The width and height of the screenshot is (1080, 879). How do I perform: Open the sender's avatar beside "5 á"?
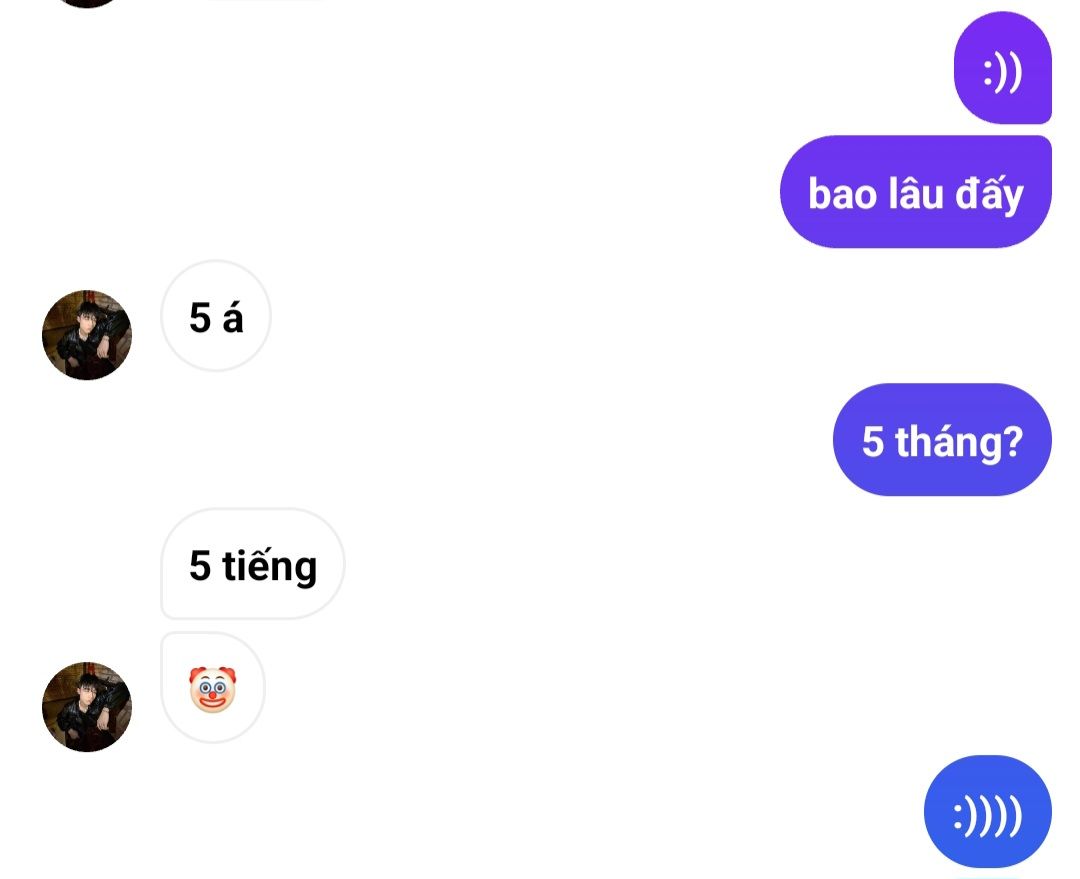(x=87, y=335)
